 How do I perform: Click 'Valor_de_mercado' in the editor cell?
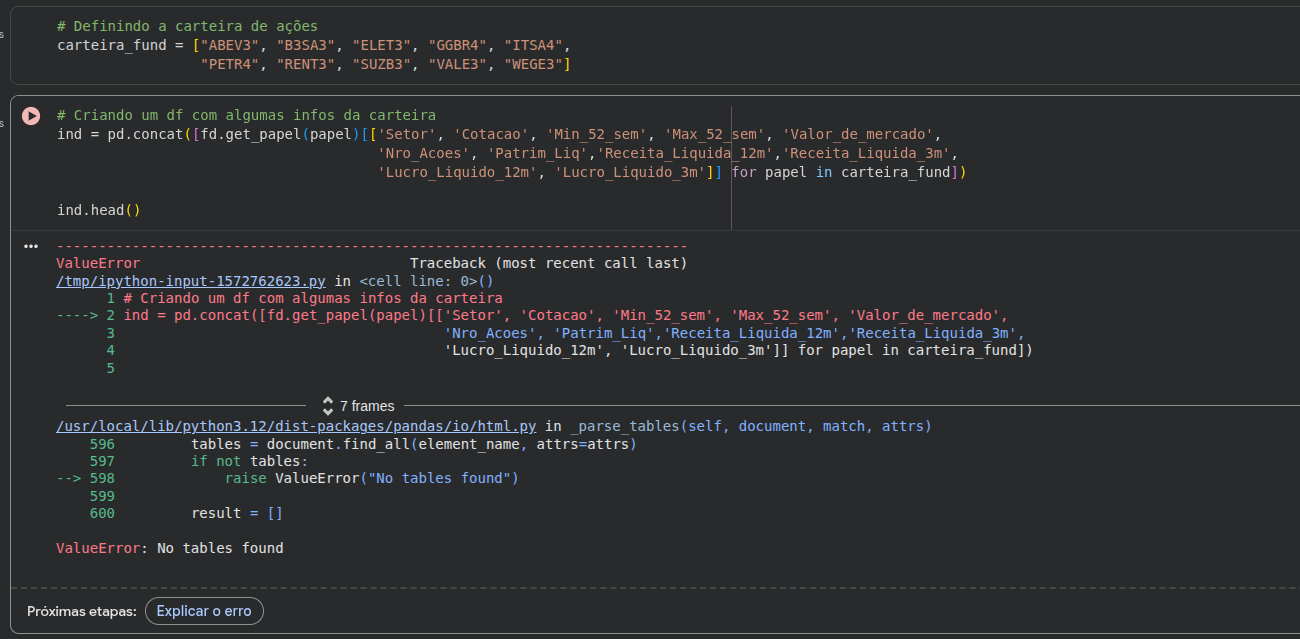tap(861, 134)
